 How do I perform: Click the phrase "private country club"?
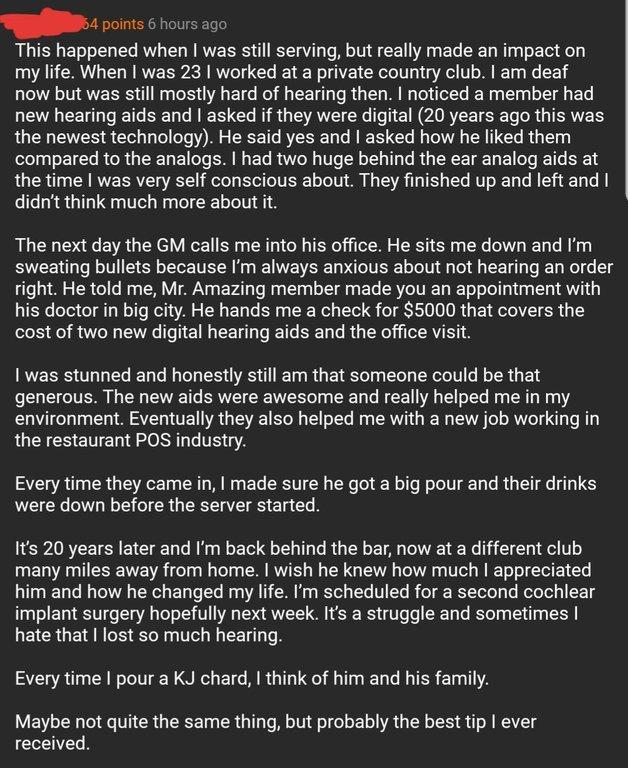[398, 72]
